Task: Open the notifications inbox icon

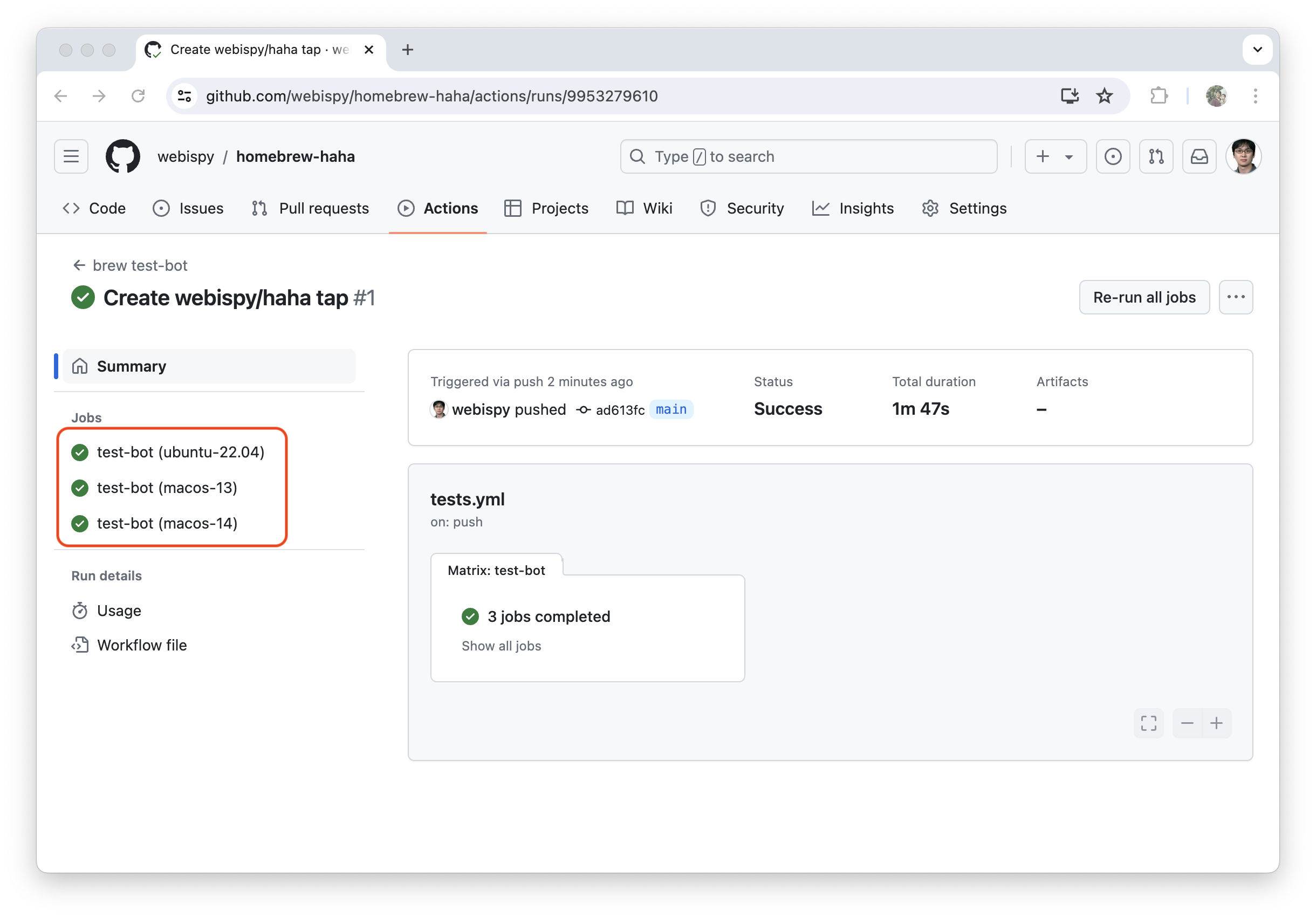Action: [x=1199, y=156]
